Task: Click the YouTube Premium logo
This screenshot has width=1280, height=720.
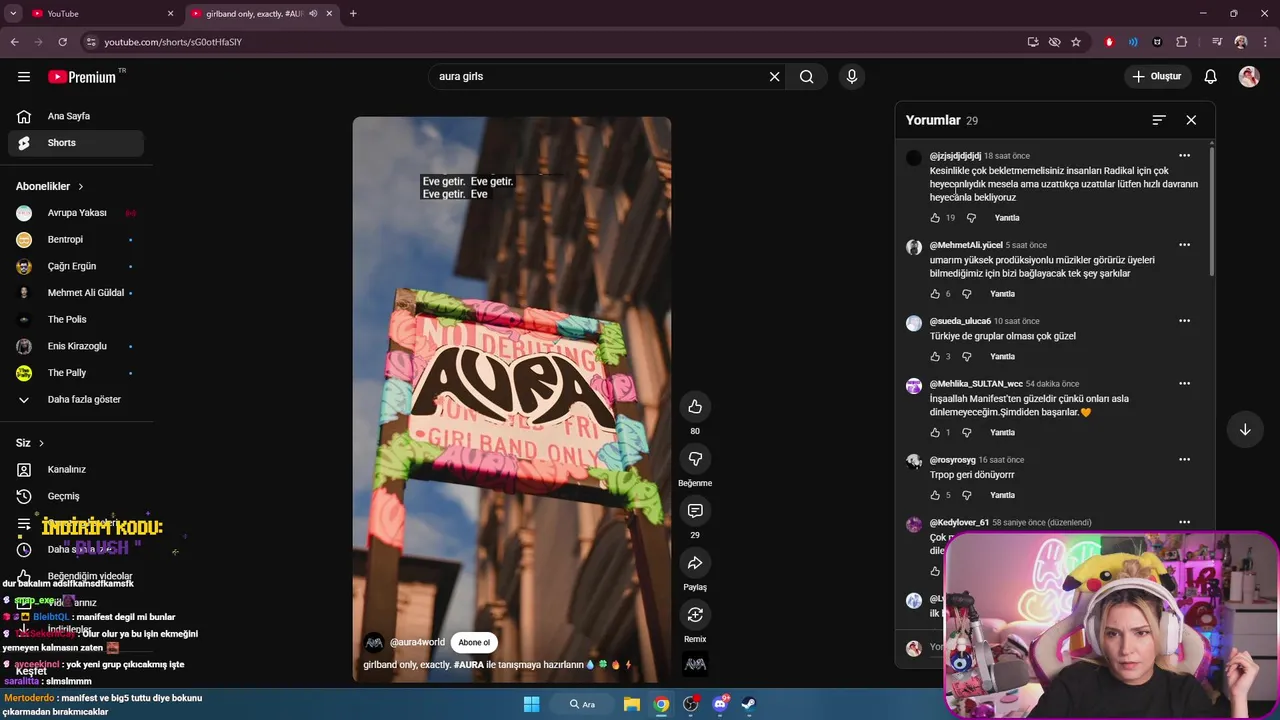Action: (82, 77)
